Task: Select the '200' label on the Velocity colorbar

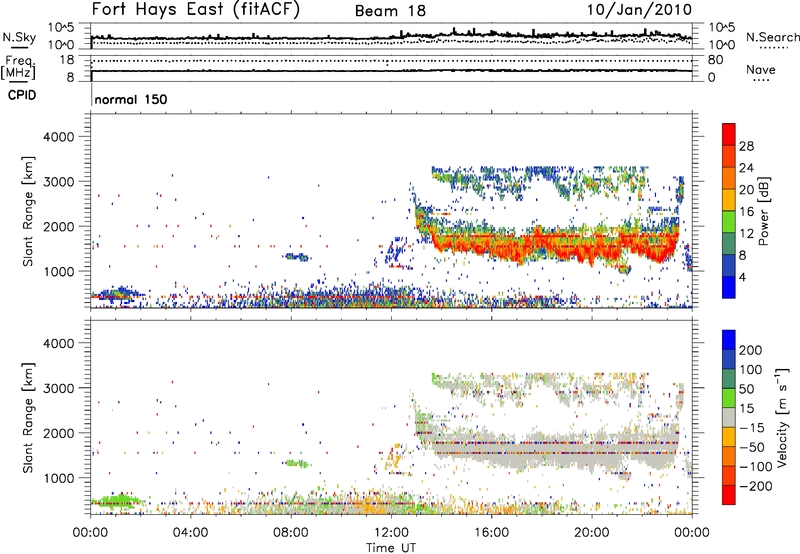Action: (751, 350)
